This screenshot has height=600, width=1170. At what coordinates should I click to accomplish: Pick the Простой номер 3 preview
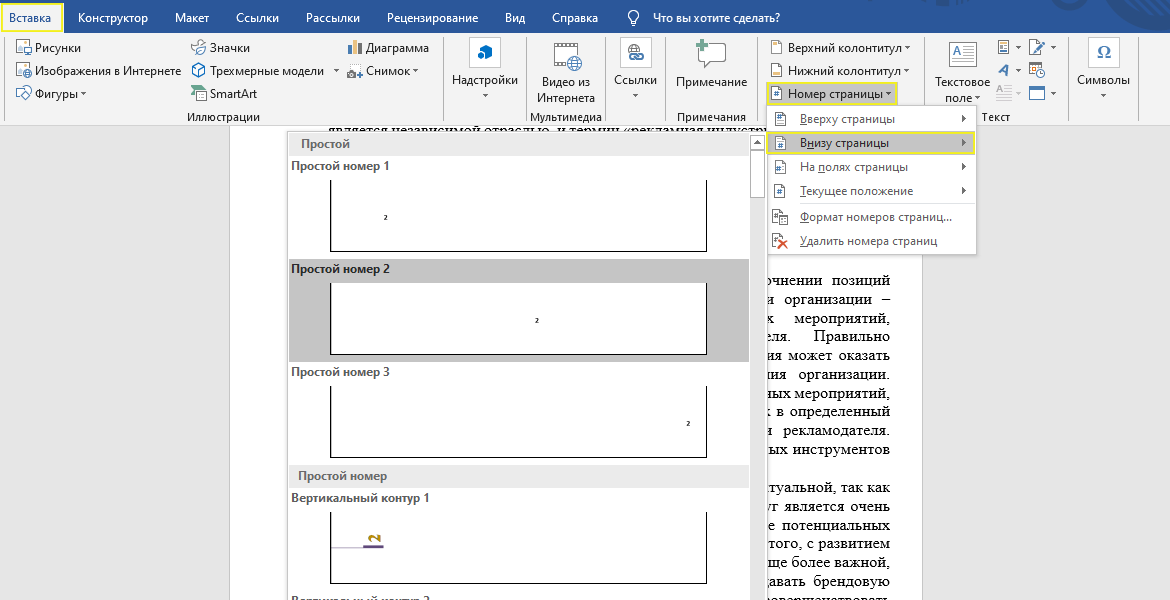(x=518, y=421)
